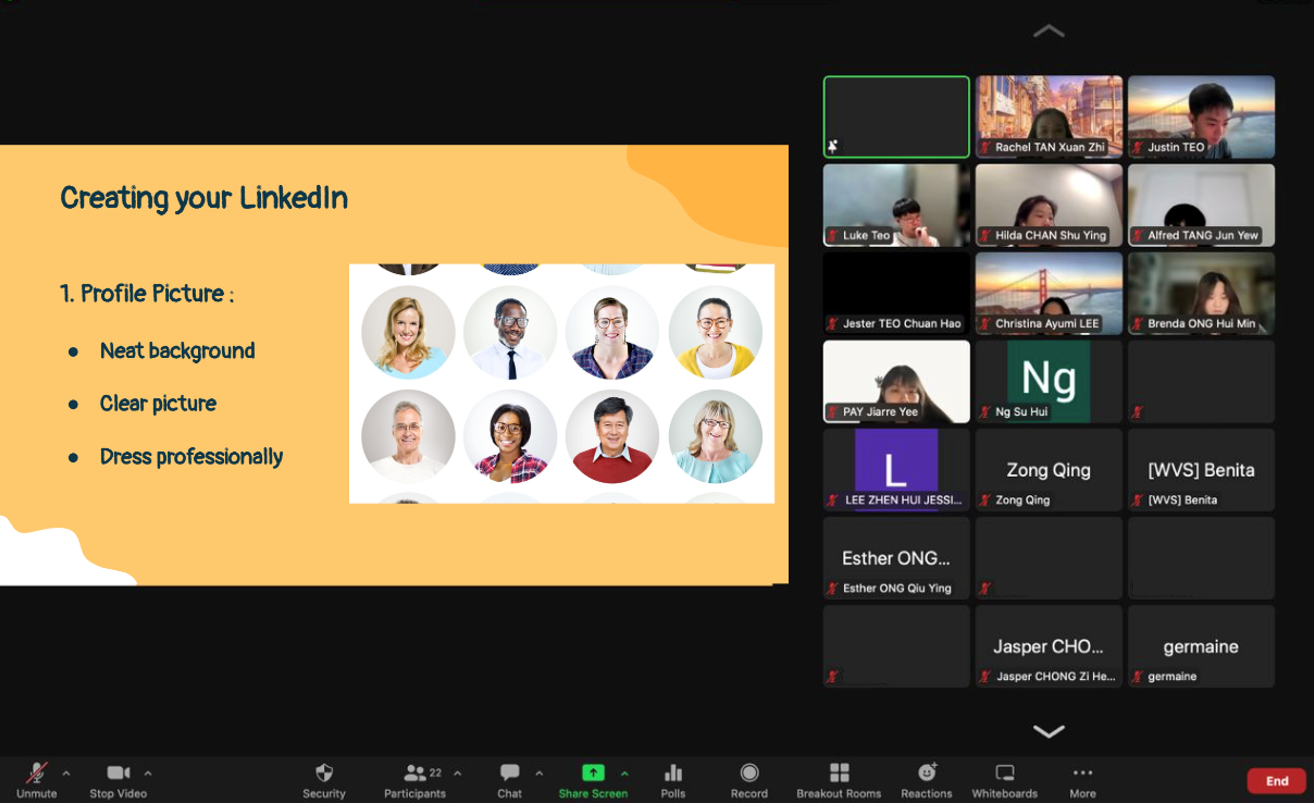Open audio options arrow beside Unmute
Viewport: 1314px width, 803px height.
point(66,773)
